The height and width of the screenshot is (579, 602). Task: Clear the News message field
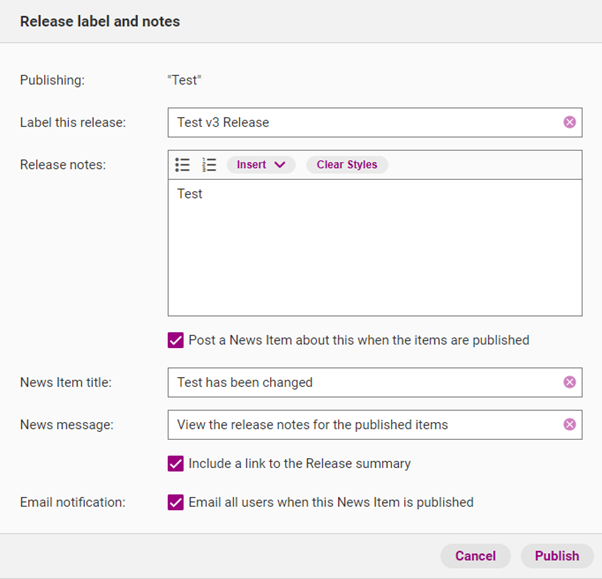[x=569, y=424]
